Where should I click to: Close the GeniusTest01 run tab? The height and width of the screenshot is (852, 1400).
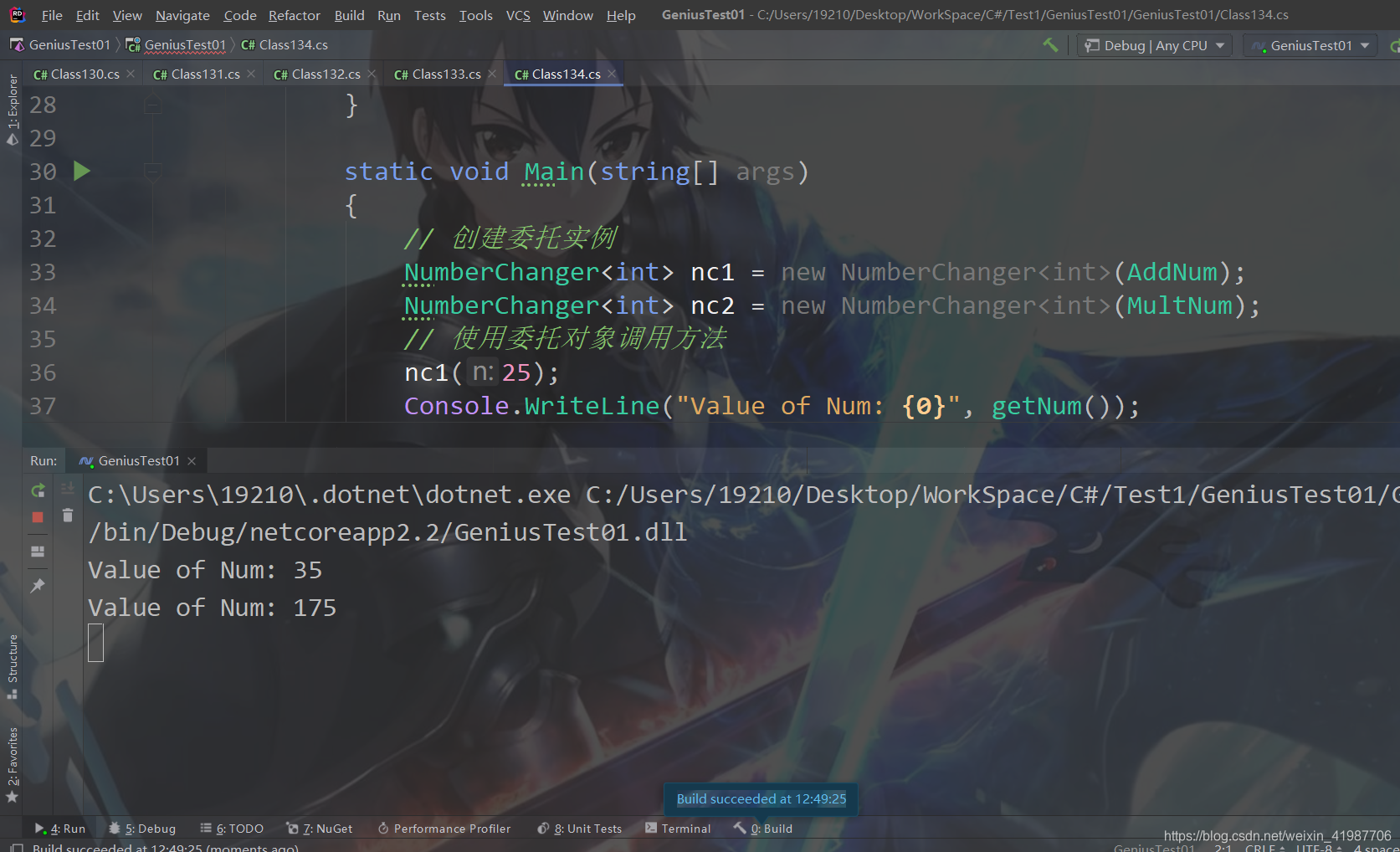(192, 461)
